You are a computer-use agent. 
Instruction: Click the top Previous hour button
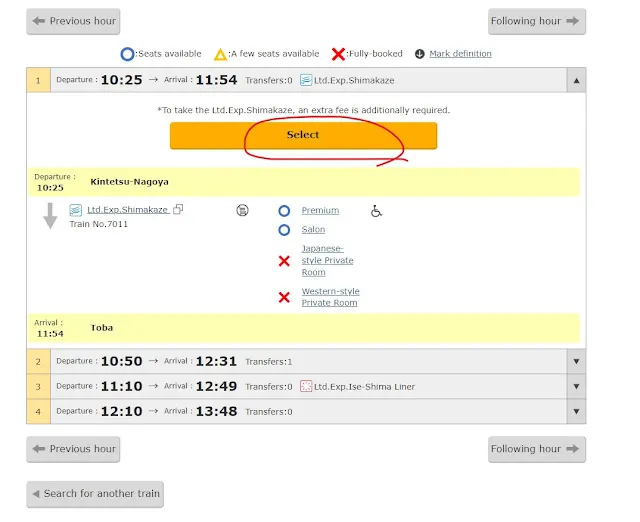(73, 21)
